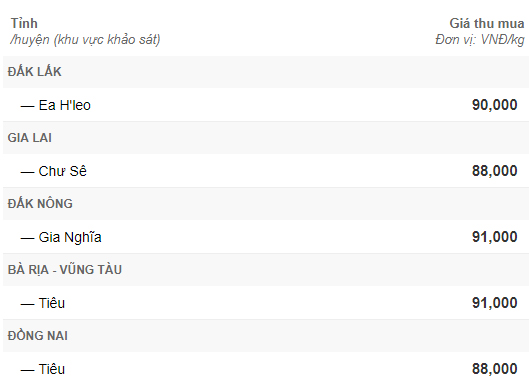The width and height of the screenshot is (529, 385).
Task: Select the Chư Sê district row
Action: [x=266, y=171]
